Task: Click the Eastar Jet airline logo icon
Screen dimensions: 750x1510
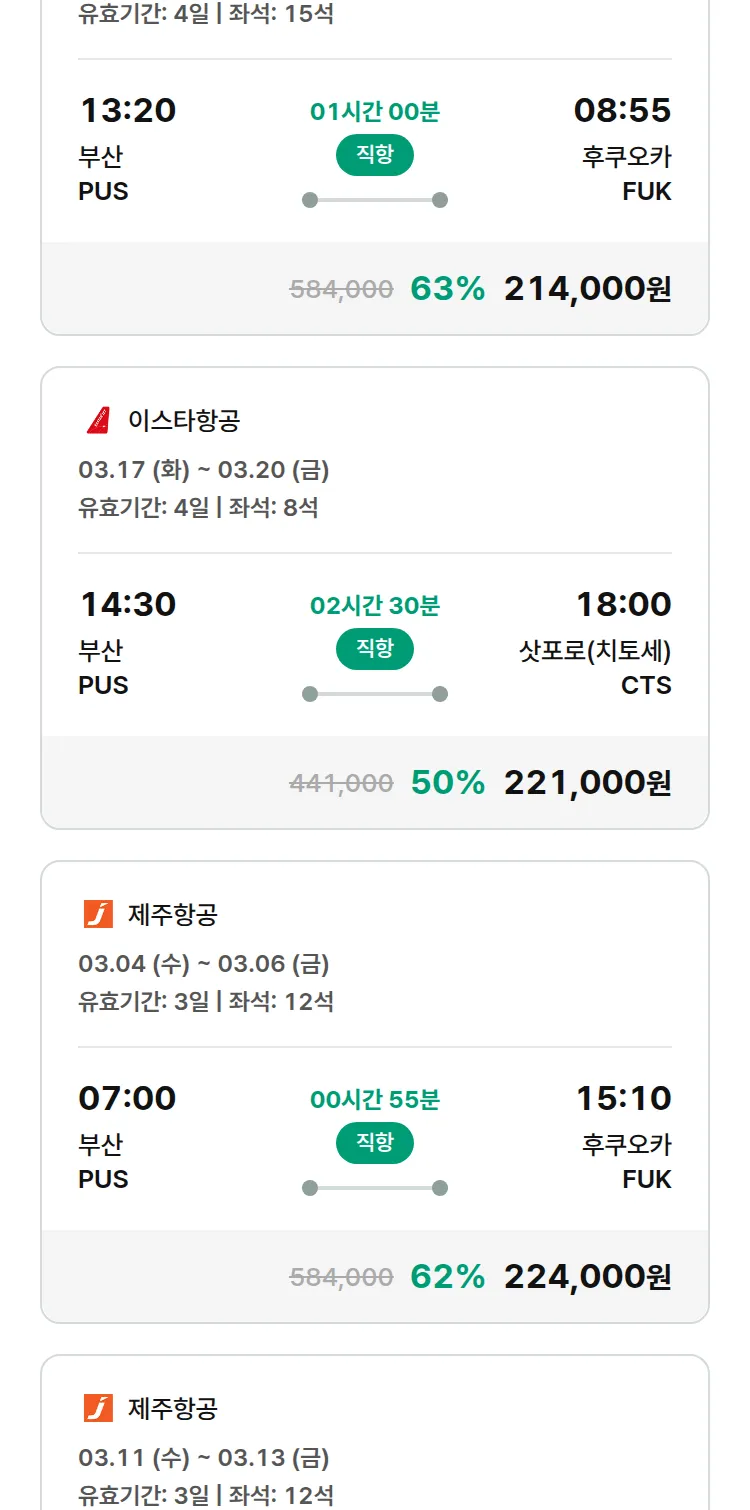Action: click(98, 420)
